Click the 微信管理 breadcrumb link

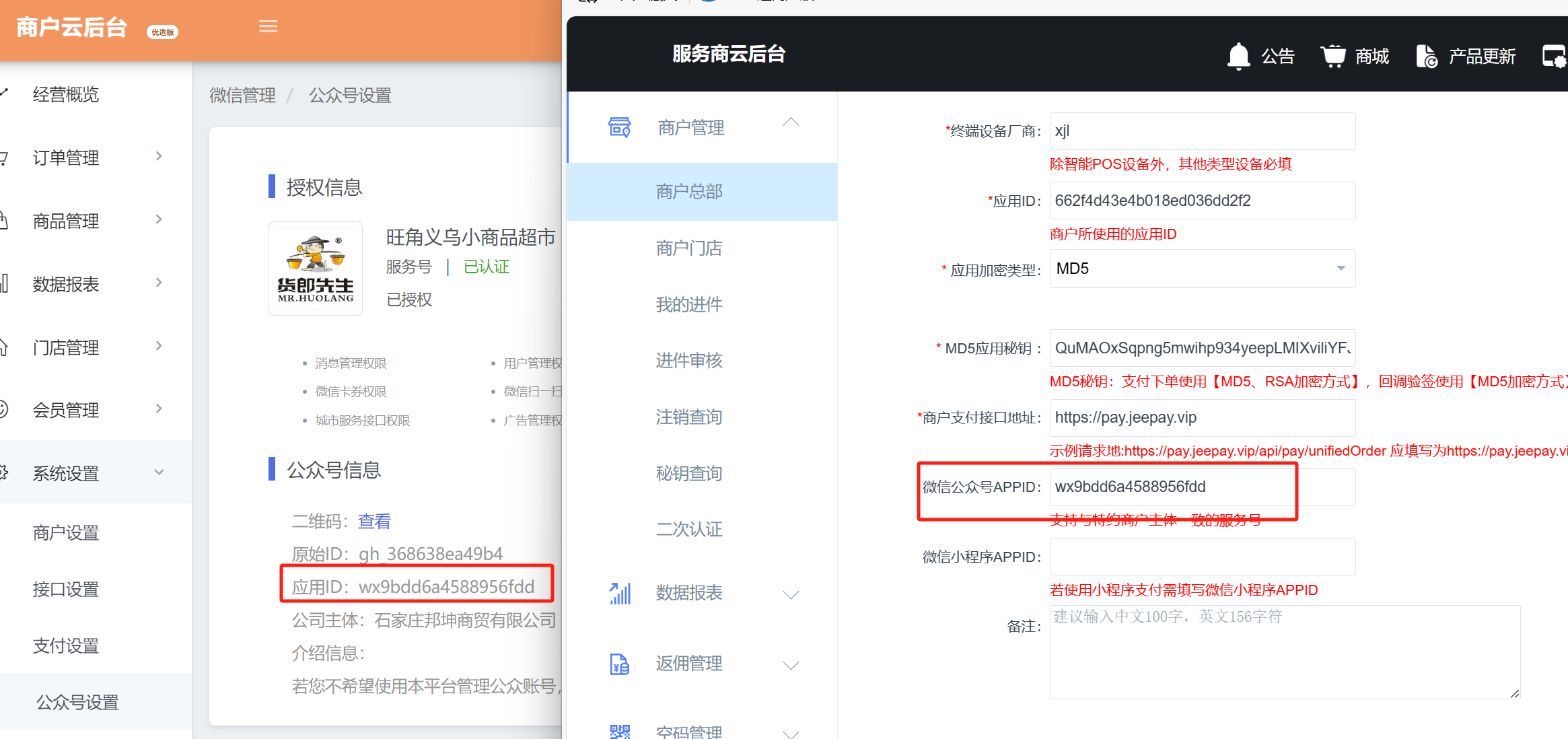coord(242,96)
